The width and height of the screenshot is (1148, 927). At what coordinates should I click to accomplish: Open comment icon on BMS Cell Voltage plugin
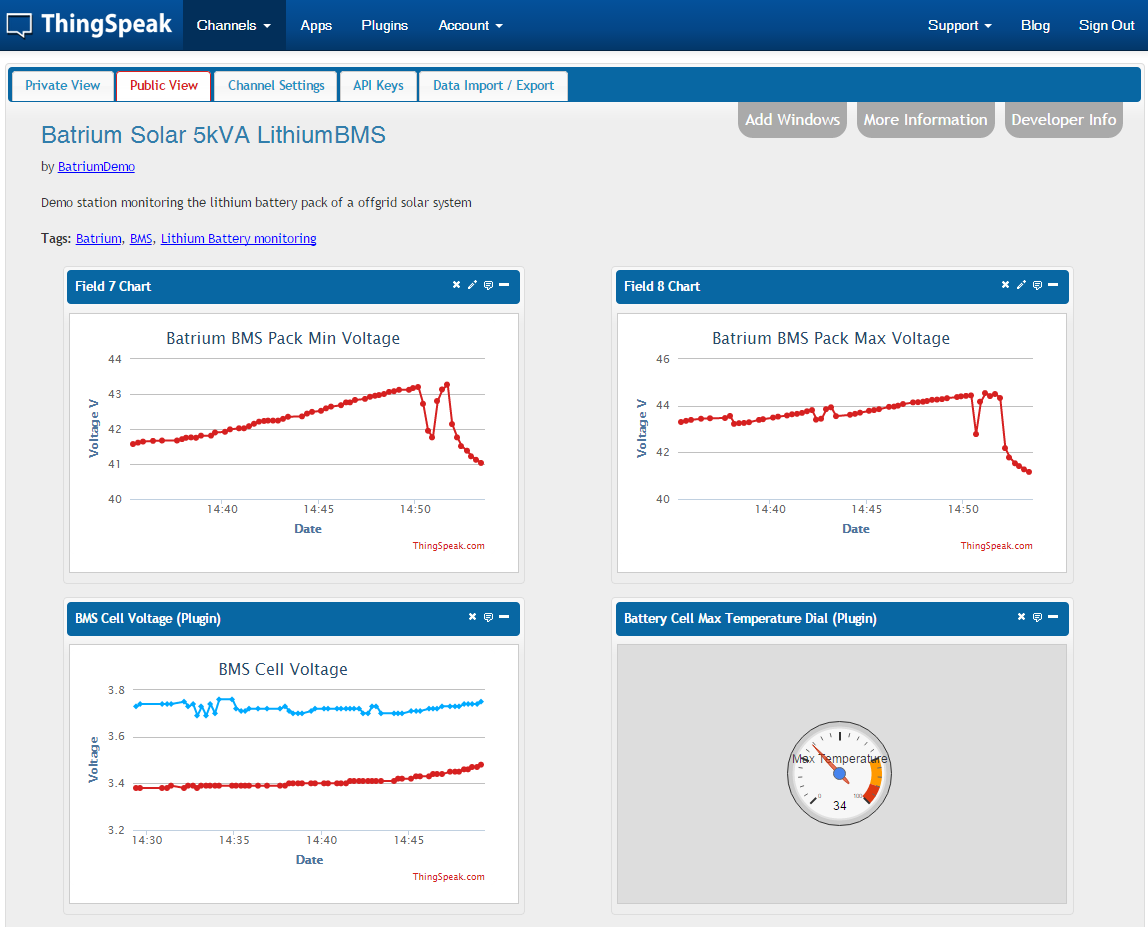488,617
